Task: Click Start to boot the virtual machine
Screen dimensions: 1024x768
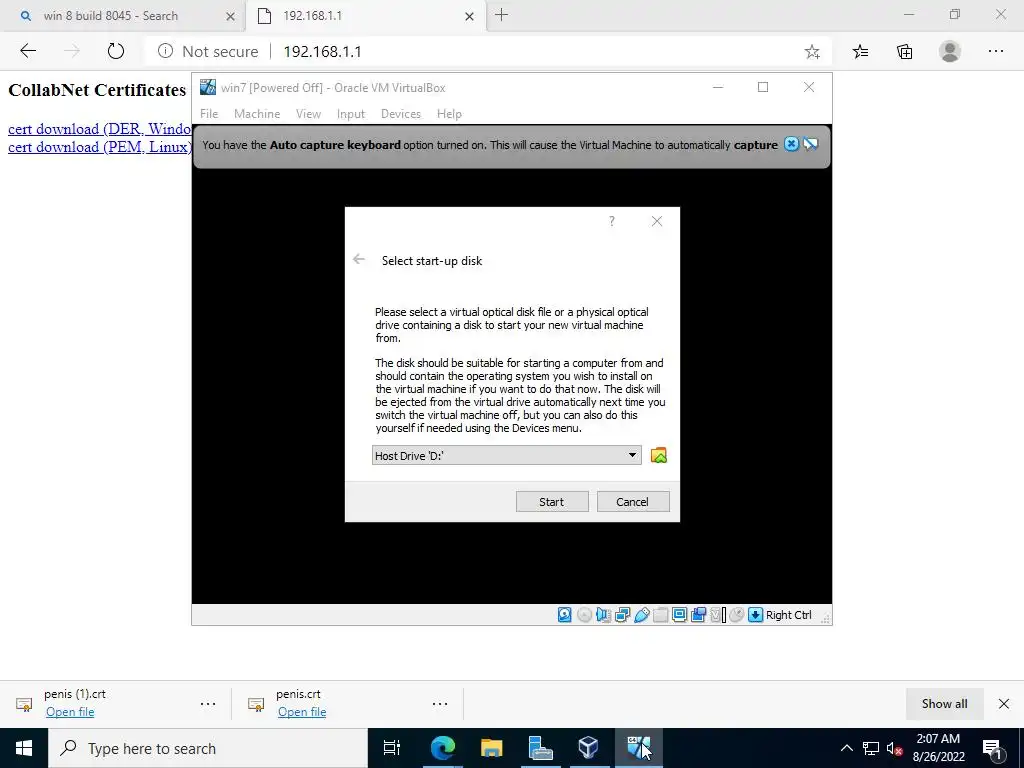Action: (x=552, y=502)
